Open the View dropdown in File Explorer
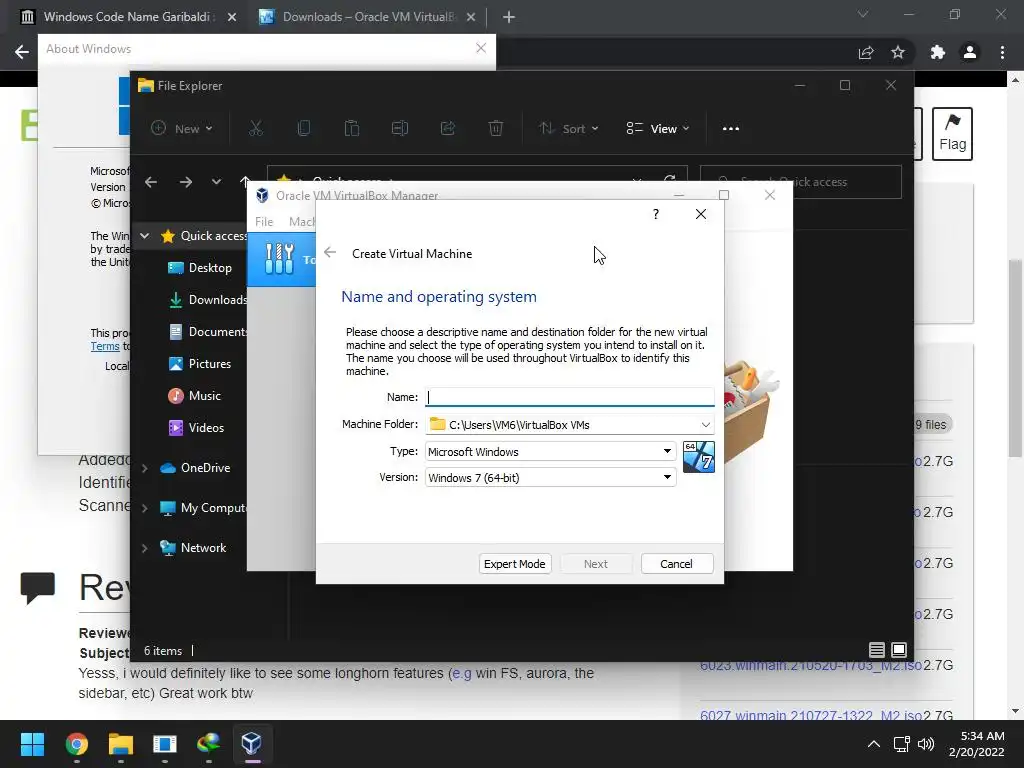1024x768 pixels. [658, 129]
